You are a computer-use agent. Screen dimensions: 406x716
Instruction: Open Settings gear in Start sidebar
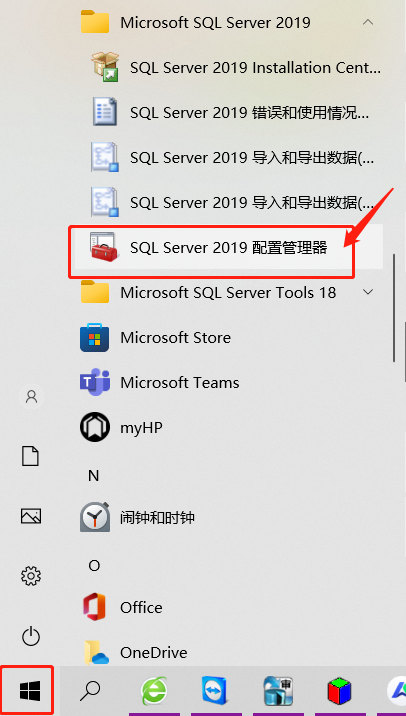31,575
